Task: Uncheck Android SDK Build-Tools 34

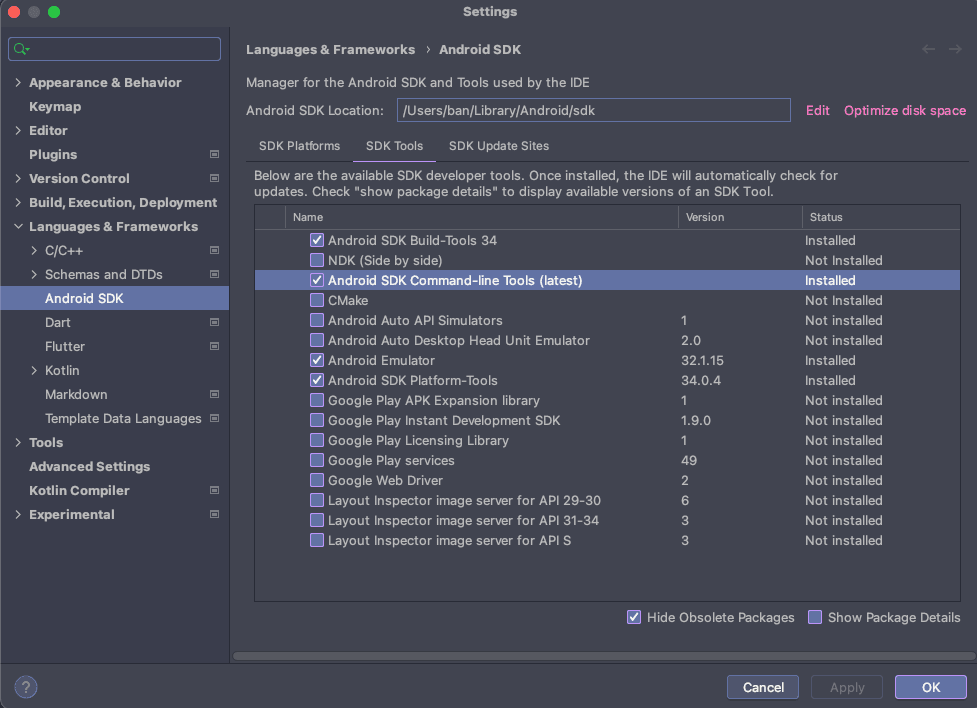Action: (317, 240)
